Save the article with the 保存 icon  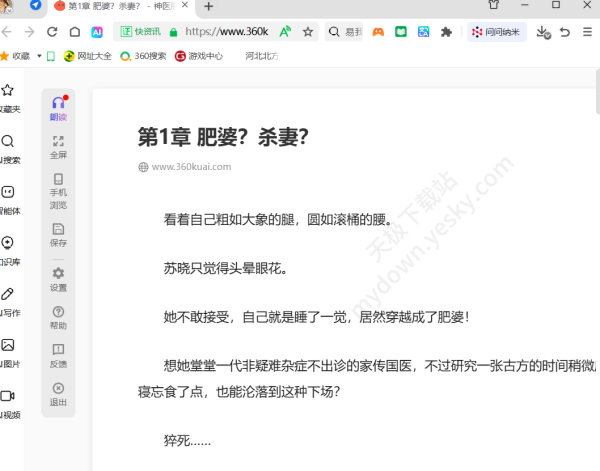[58, 233]
